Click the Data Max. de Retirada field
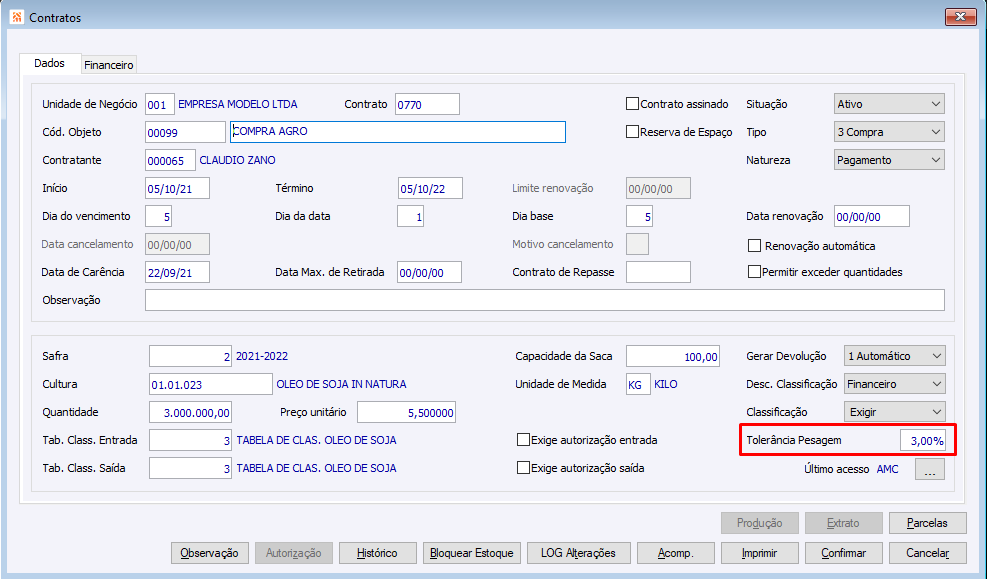The image size is (987, 580). click(429, 273)
